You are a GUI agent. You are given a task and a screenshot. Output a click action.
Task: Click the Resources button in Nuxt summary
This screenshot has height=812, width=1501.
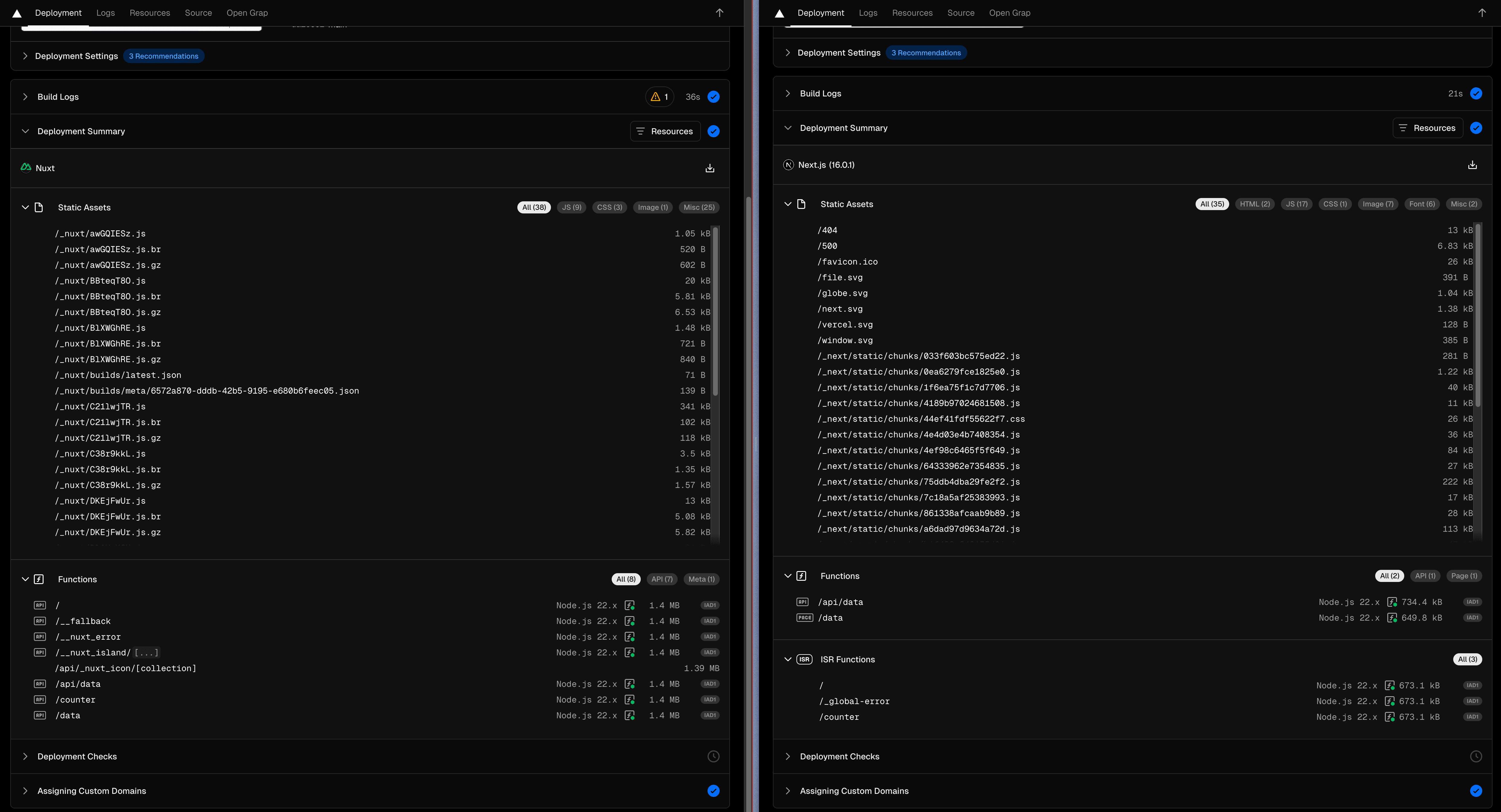[665, 131]
